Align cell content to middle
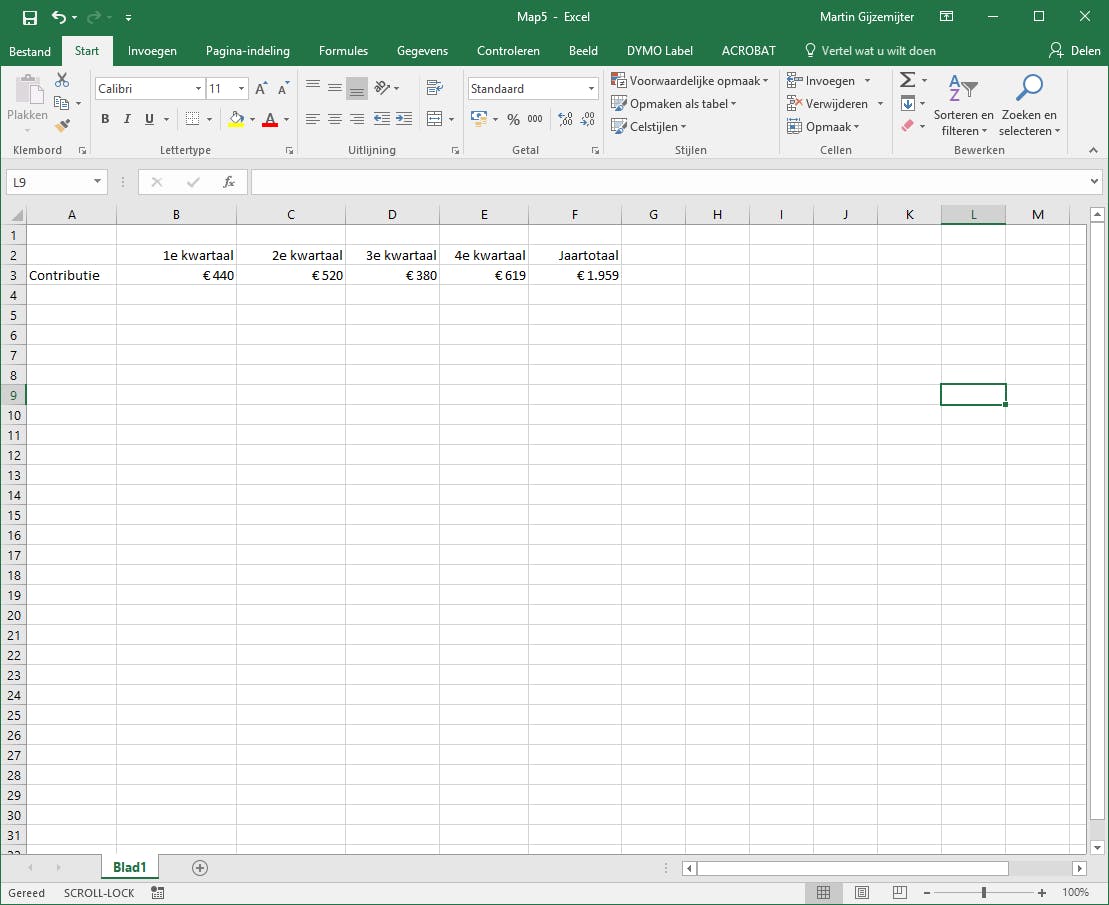 pos(335,88)
